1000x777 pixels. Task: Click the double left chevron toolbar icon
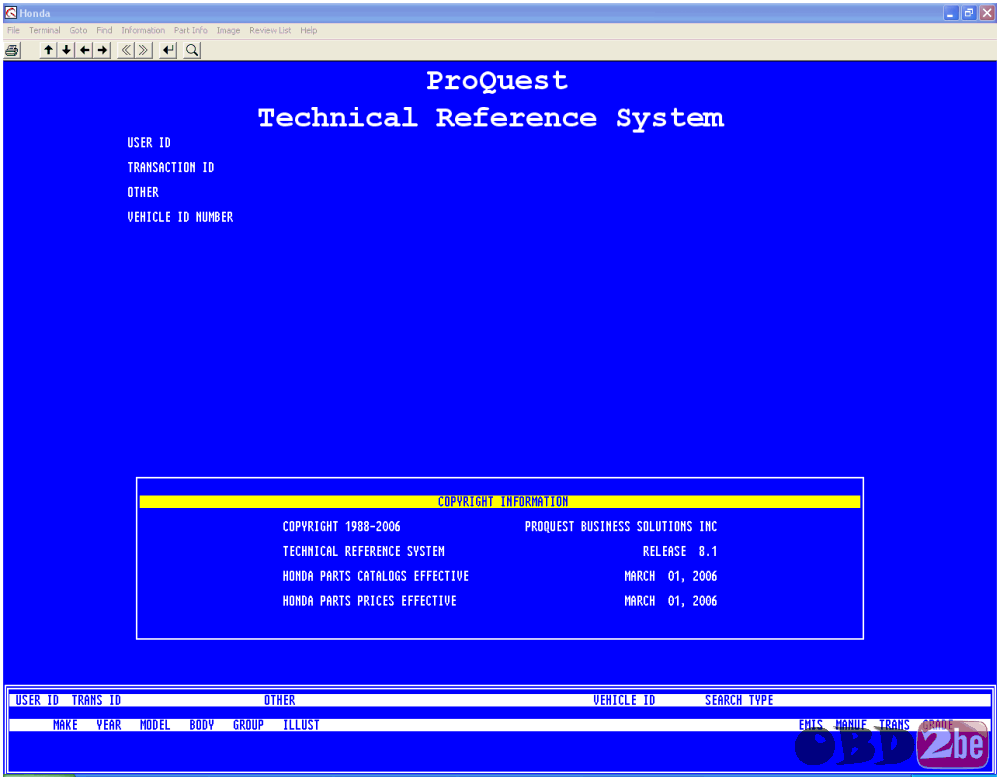[126, 50]
